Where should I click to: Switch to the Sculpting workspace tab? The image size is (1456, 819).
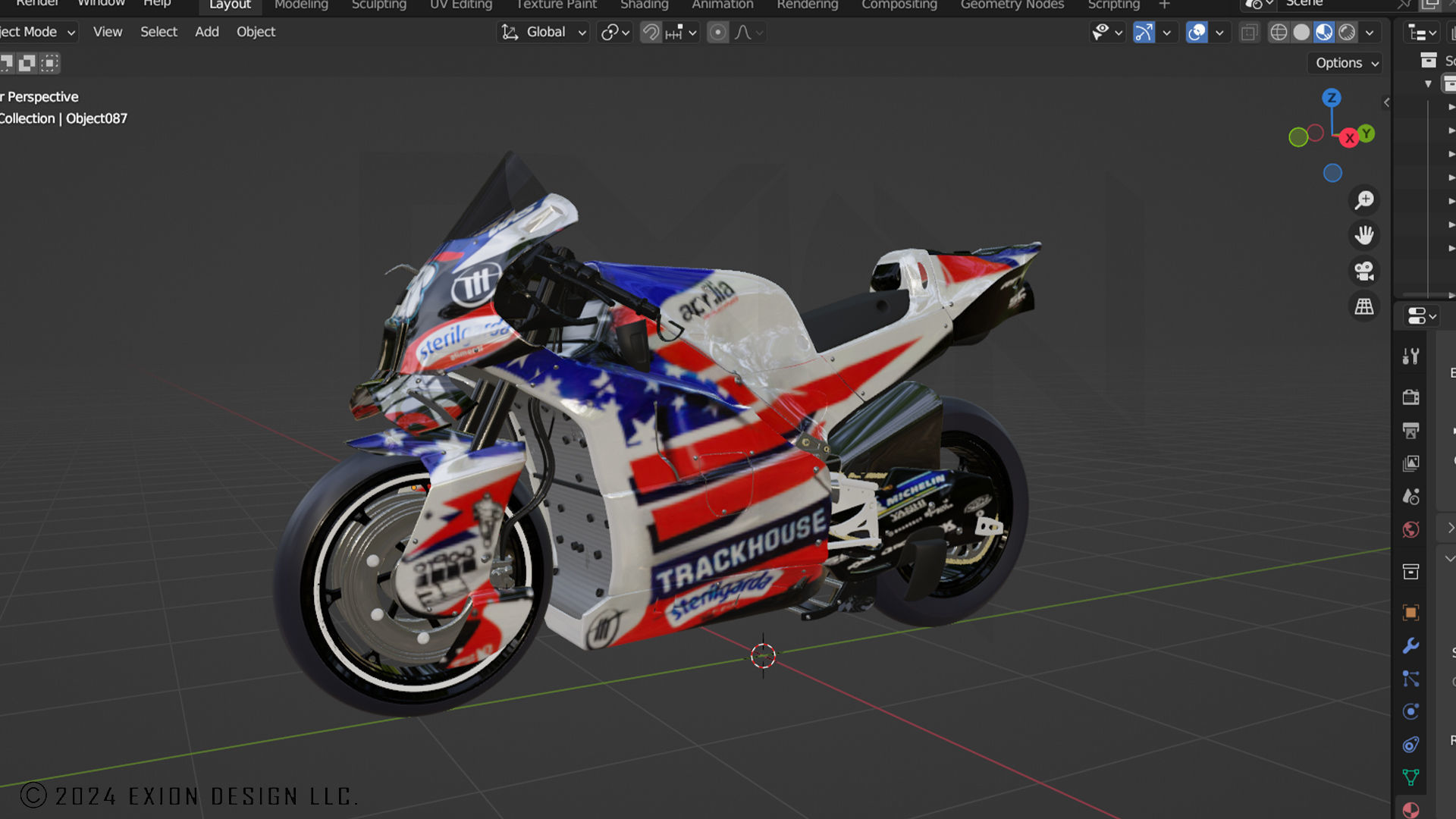tap(378, 5)
